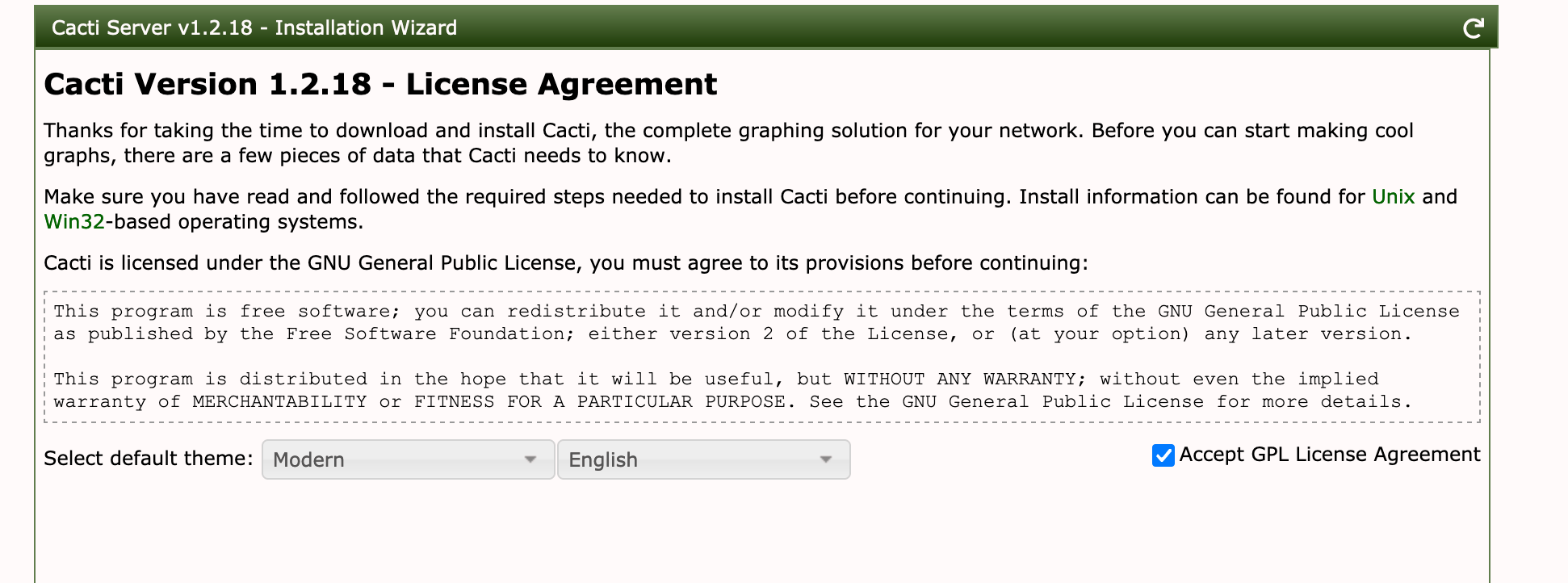Open the Win32 install information link

(x=74, y=222)
